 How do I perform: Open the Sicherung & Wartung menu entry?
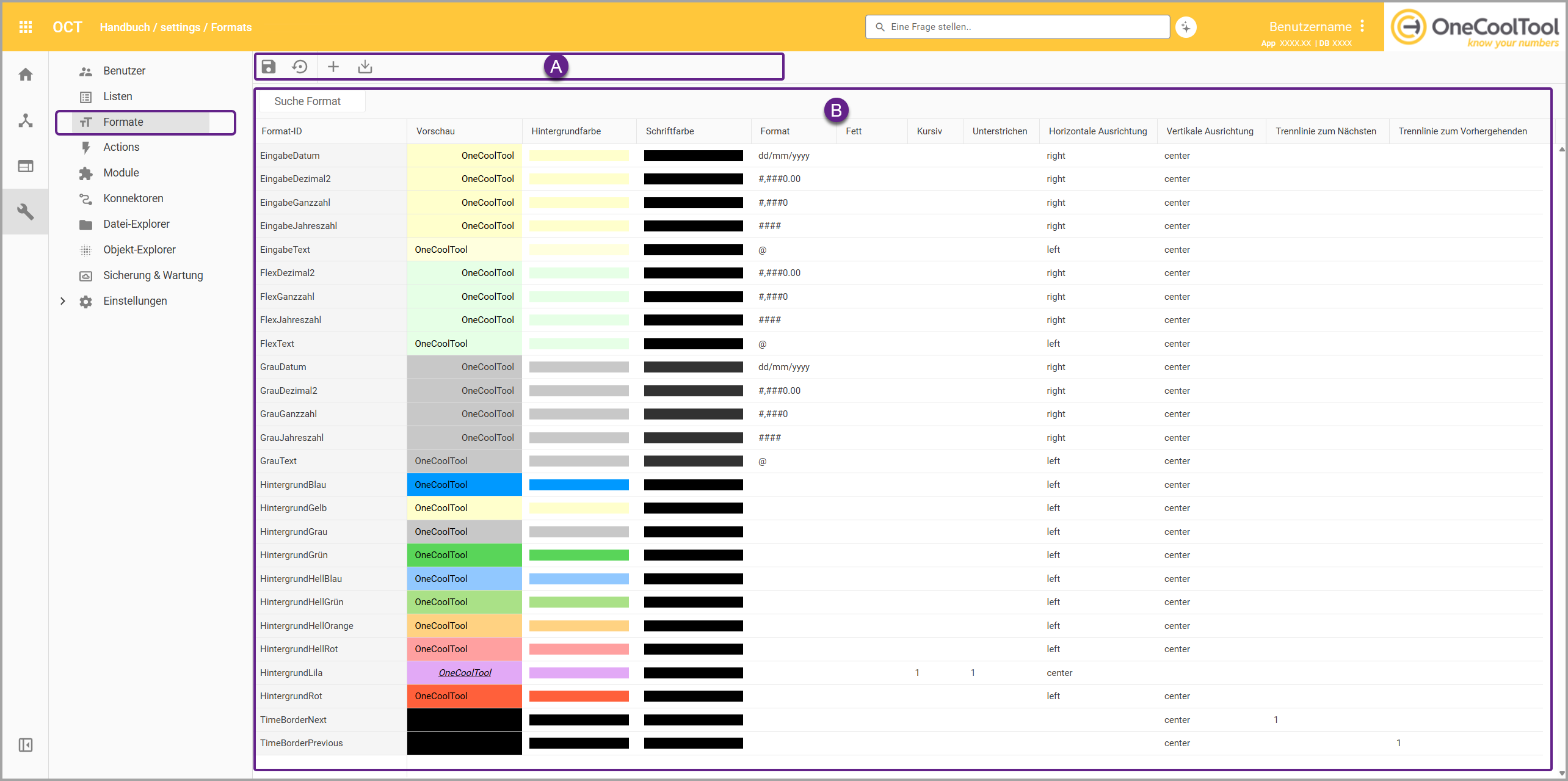[x=153, y=275]
